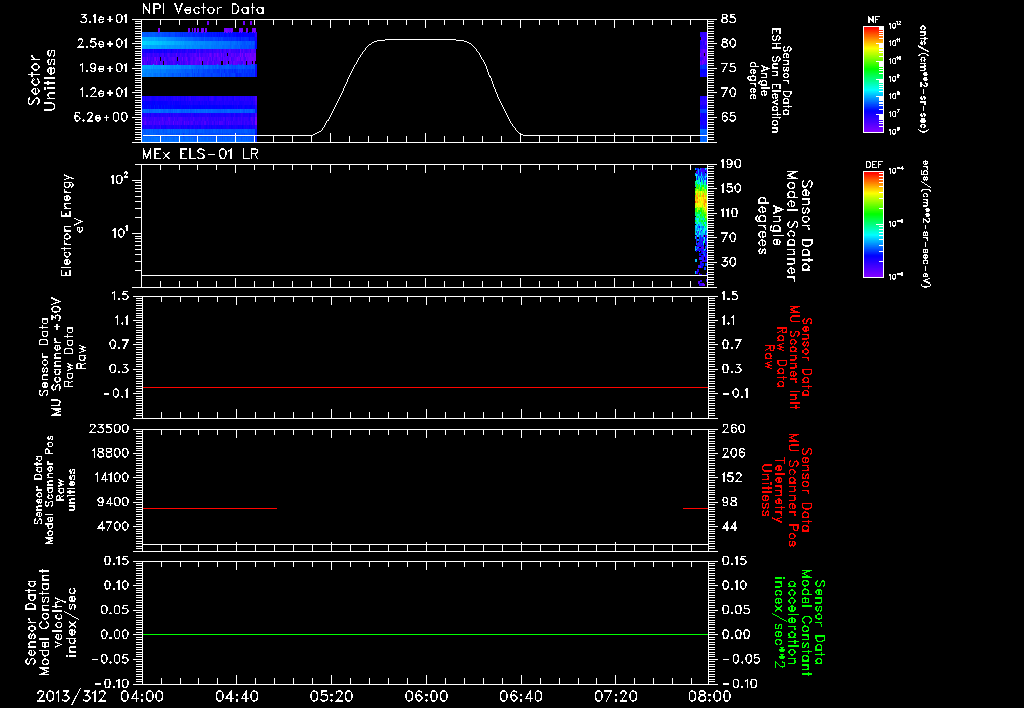The height and width of the screenshot is (708, 1024).
Task: Click the 'ESH Sun Elevation Angle' axis label
Action: (771, 80)
